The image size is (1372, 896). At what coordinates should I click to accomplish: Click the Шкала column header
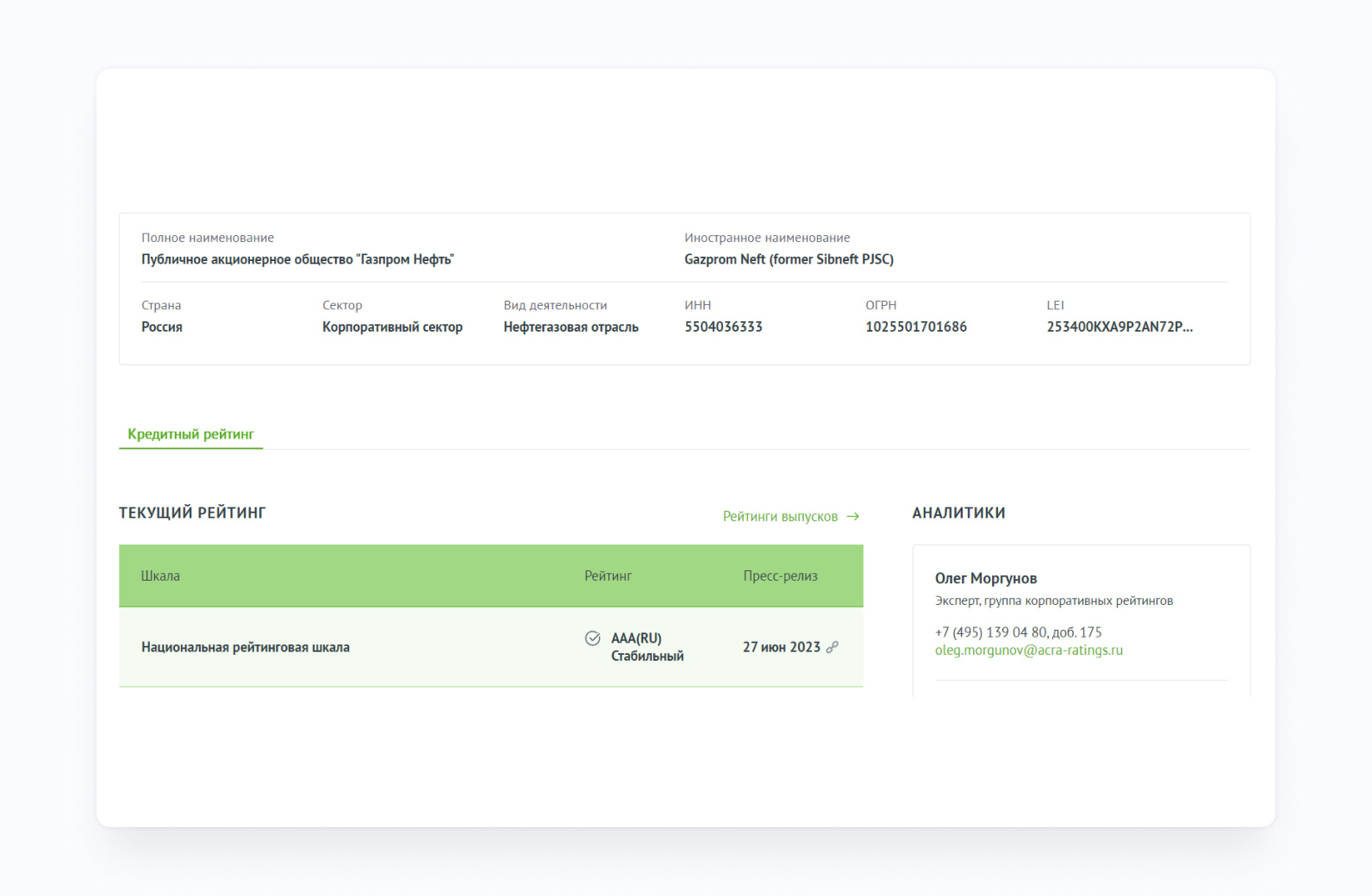(160, 576)
